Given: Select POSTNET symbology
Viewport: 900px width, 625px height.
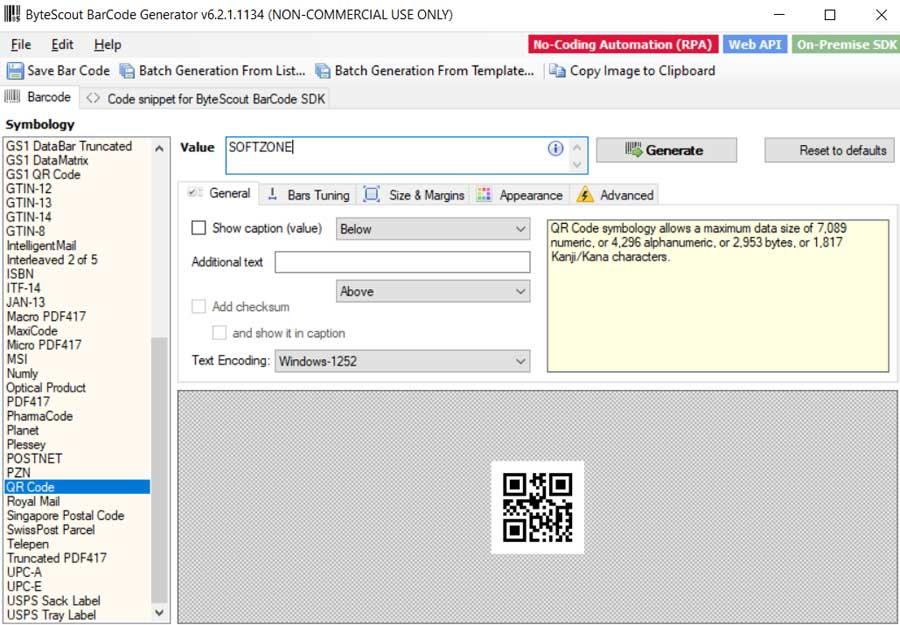Looking at the screenshot, I should click(x=34, y=459).
